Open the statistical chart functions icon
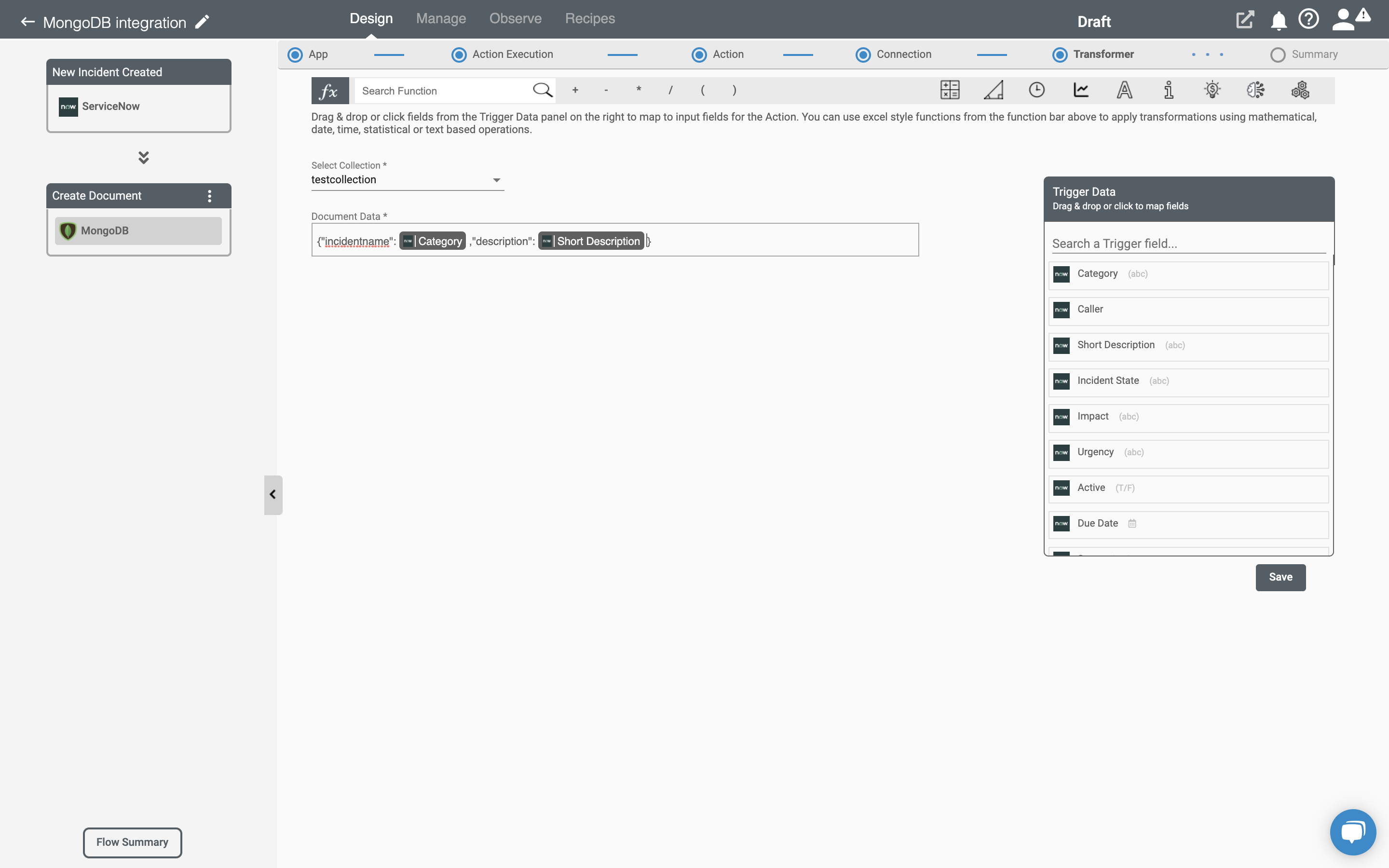This screenshot has height=868, width=1389. tap(1081, 90)
